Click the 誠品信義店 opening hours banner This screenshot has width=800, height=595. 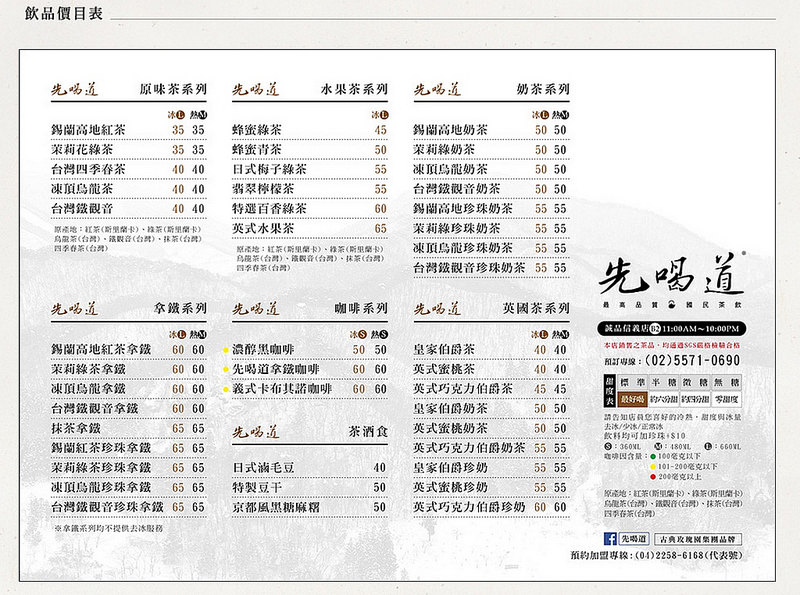coord(671,329)
